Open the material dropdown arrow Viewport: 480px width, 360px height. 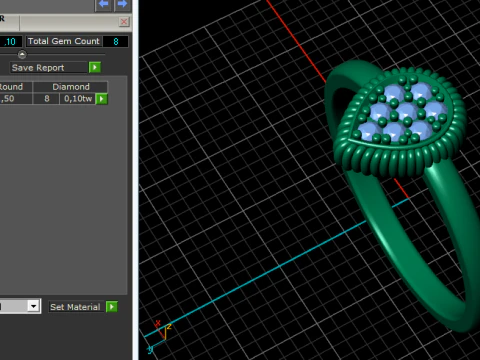(x=34, y=306)
